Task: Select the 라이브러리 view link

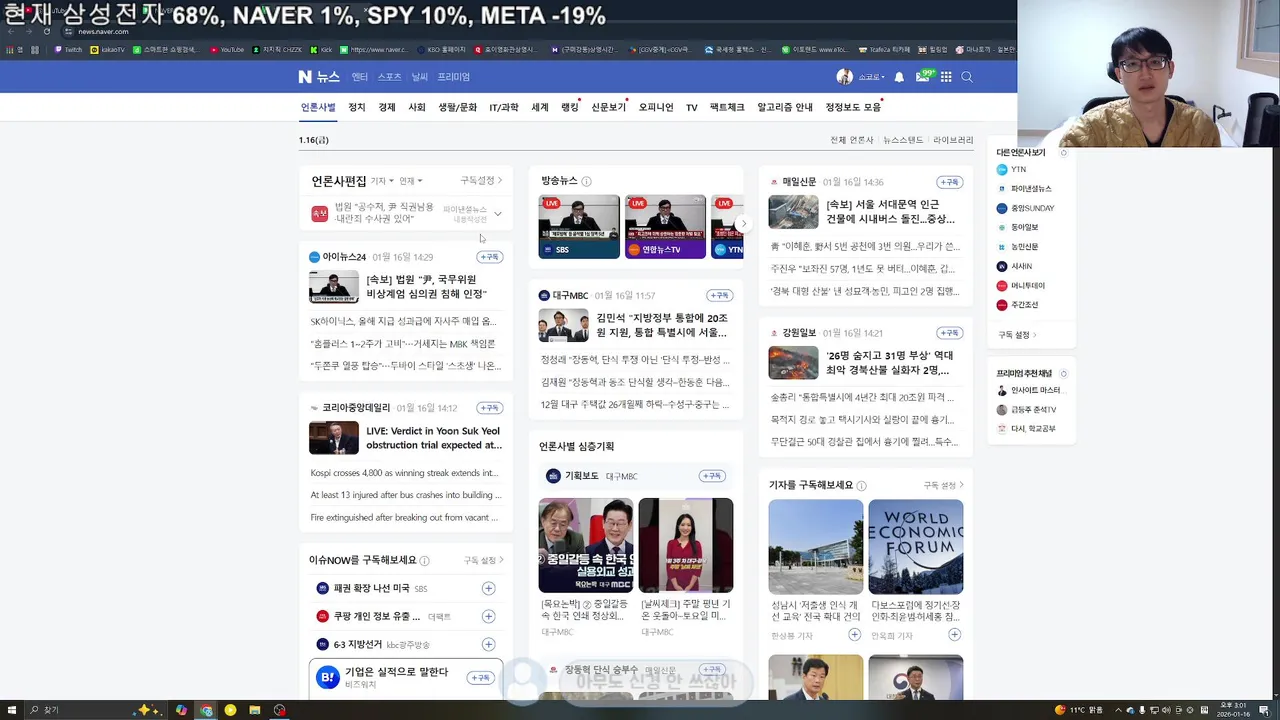Action: pos(953,140)
